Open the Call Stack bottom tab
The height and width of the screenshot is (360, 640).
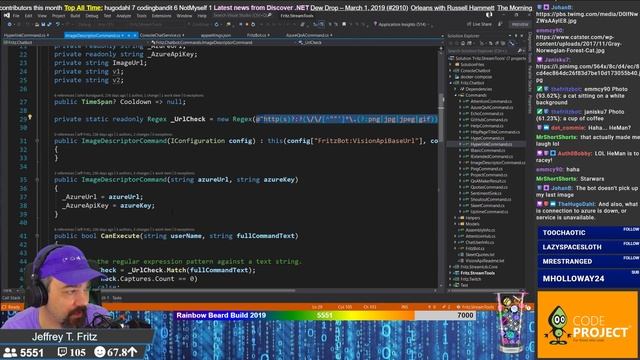pyautogui.click(x=11, y=298)
